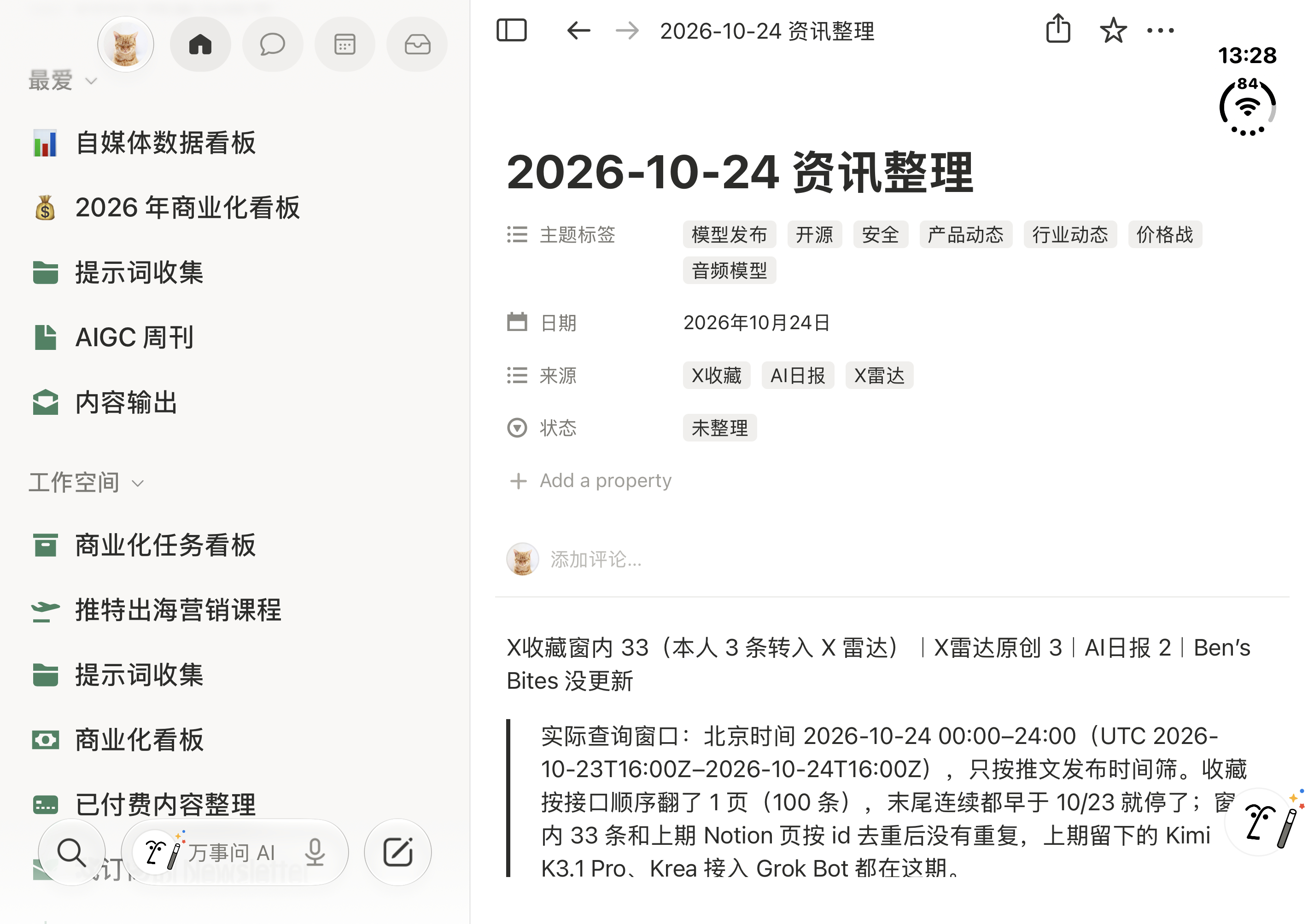1314x924 pixels.
Task: Tap the microphone icon in AI bar
Action: click(x=315, y=853)
